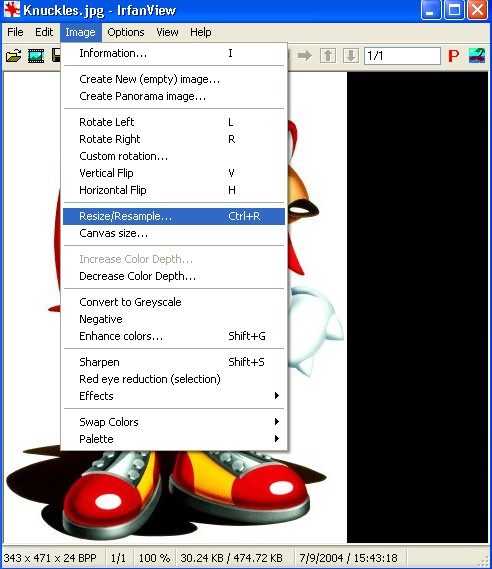
Task: Apply Negative to image
Action: tap(174, 319)
